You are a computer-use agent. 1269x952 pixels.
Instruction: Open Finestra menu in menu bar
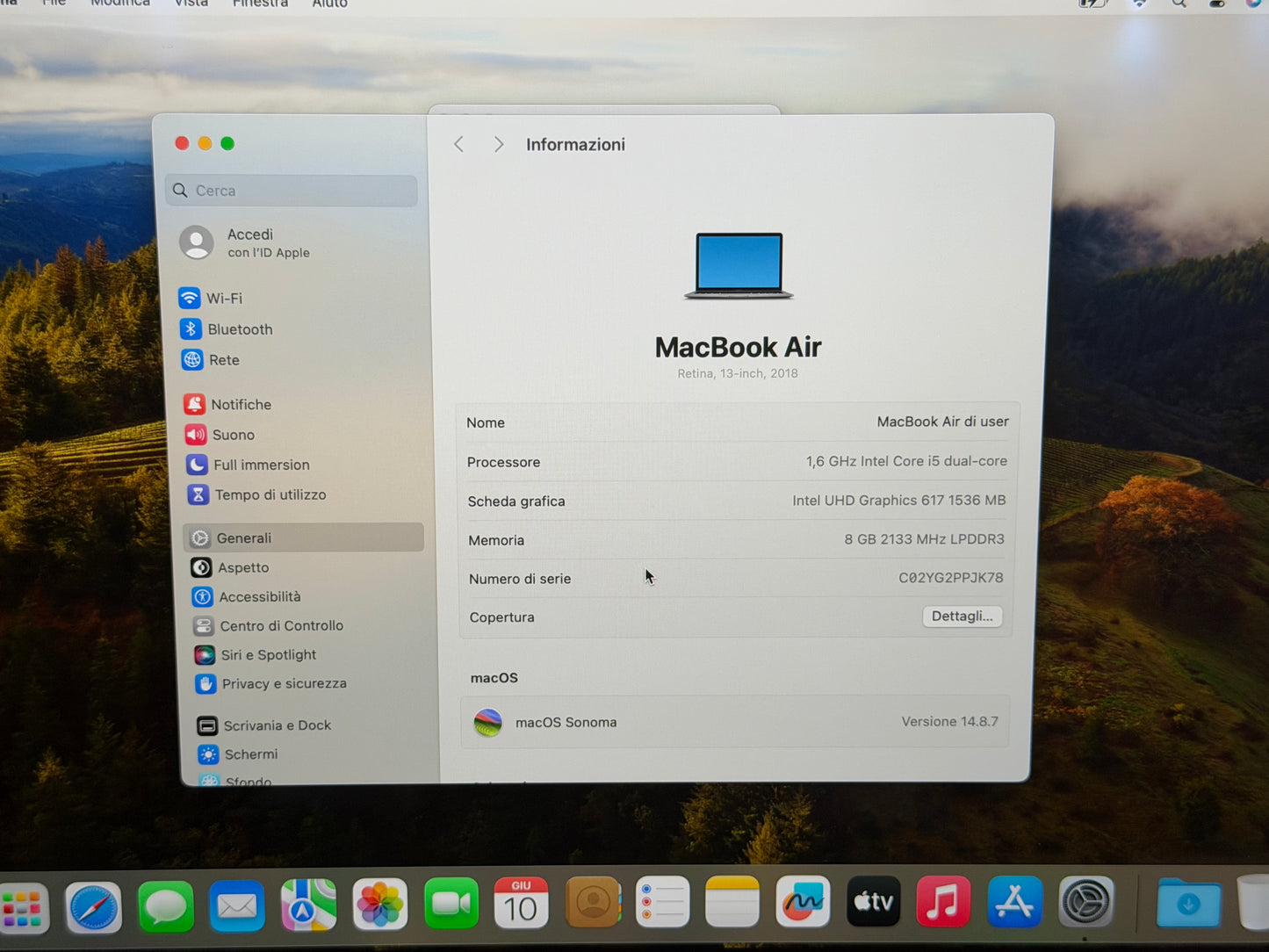pos(260,4)
